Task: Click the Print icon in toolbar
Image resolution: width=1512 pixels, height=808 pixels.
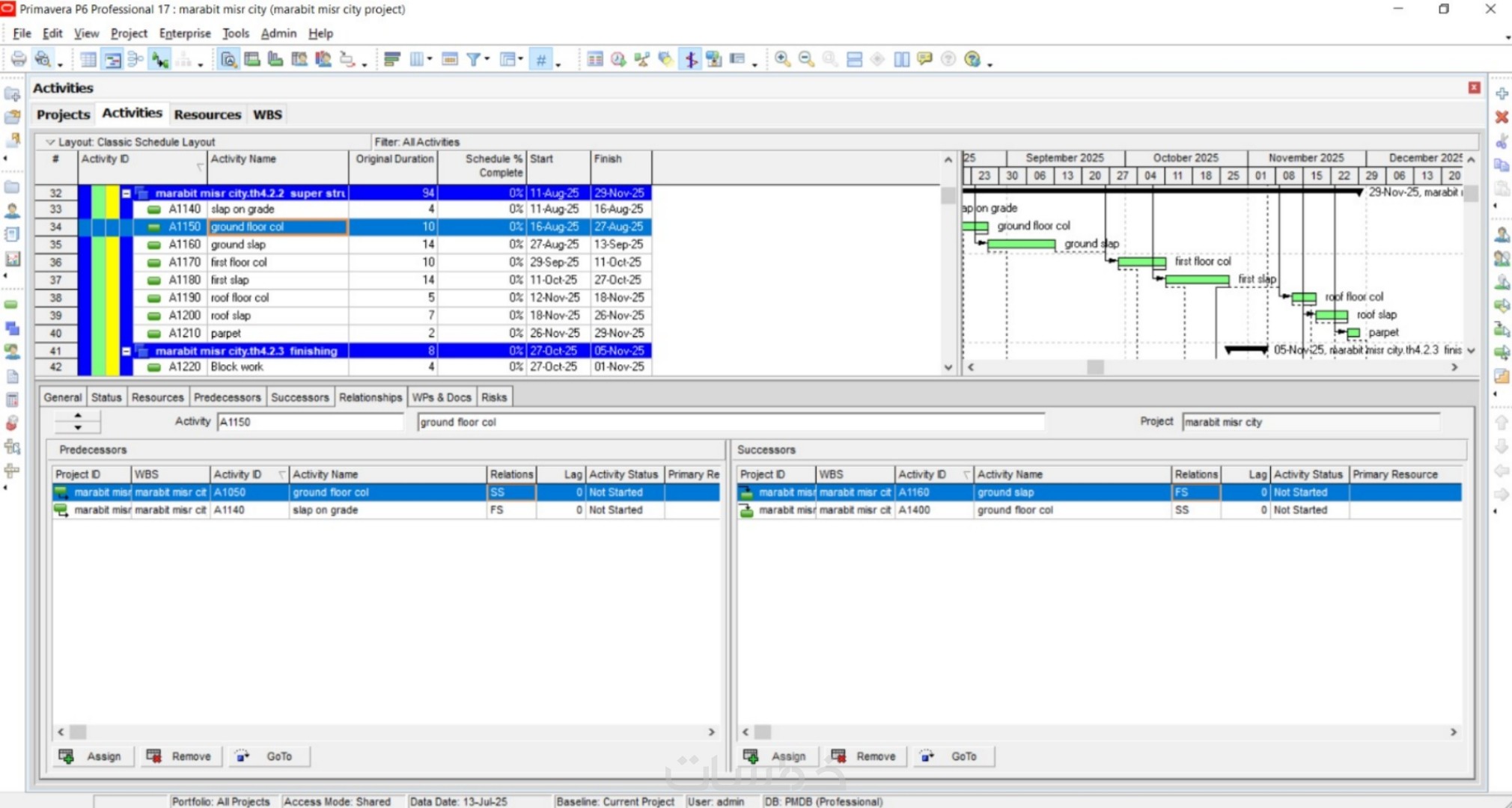Action: (18, 59)
